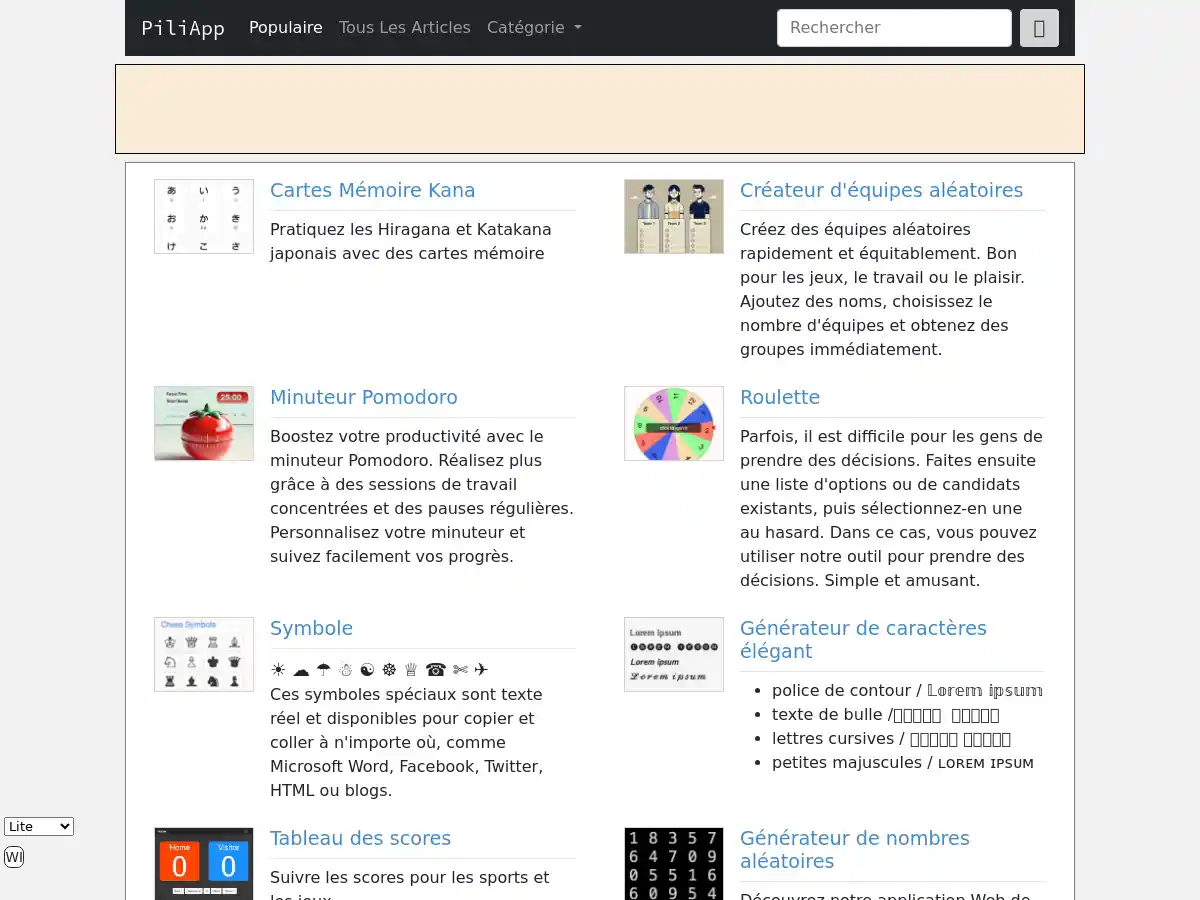This screenshot has width=1200, height=900.
Task: Open the Cartes Mémoire Kana article
Action: pos(372,190)
